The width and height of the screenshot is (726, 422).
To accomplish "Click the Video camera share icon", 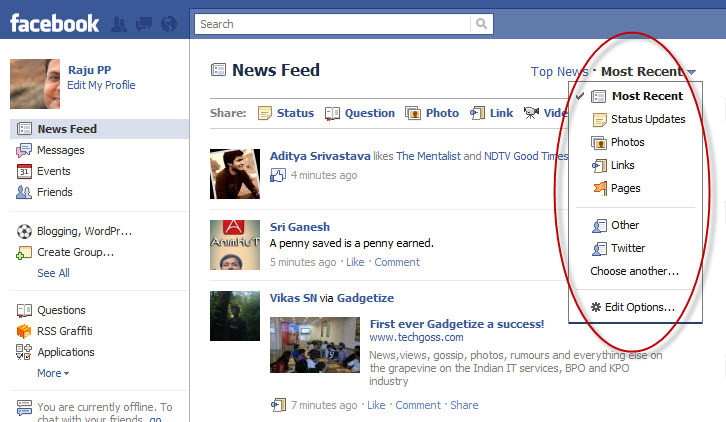I will point(532,113).
